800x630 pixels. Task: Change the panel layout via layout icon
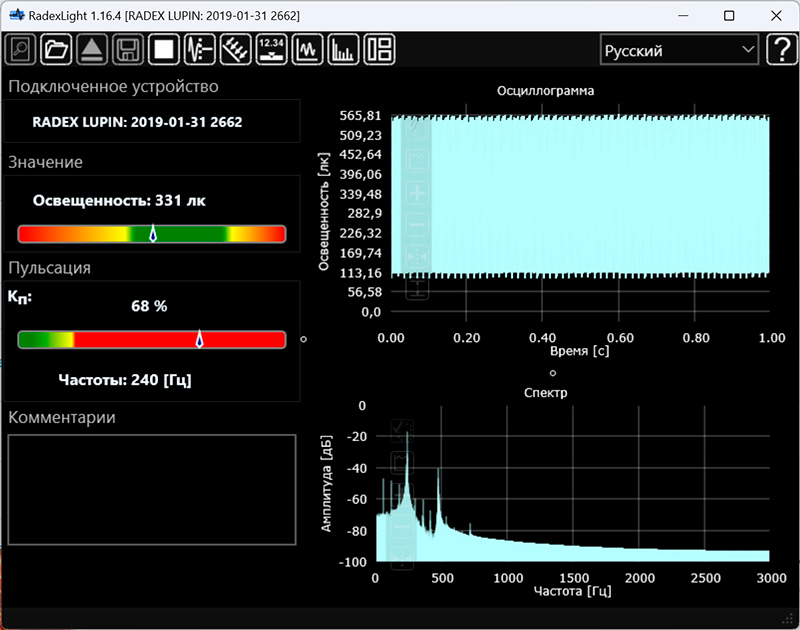pos(379,49)
